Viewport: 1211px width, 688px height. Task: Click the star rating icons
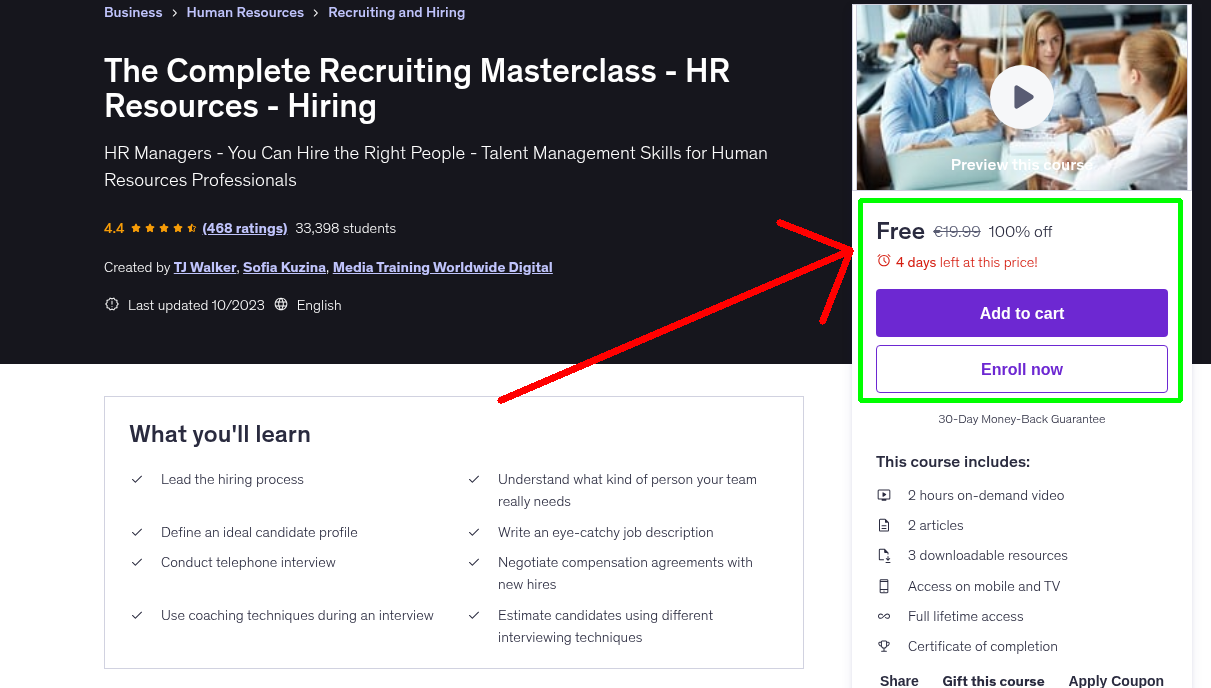pyautogui.click(x=163, y=228)
